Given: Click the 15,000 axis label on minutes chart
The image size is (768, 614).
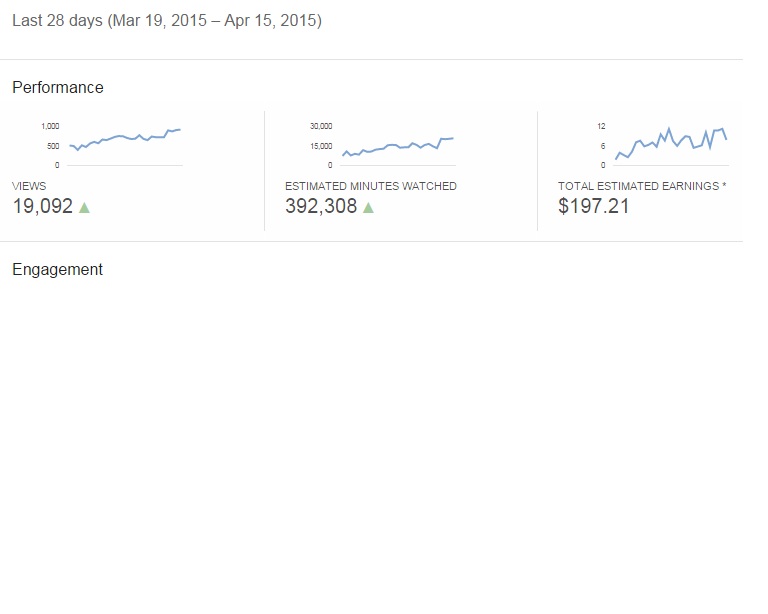Looking at the screenshot, I should [321, 146].
